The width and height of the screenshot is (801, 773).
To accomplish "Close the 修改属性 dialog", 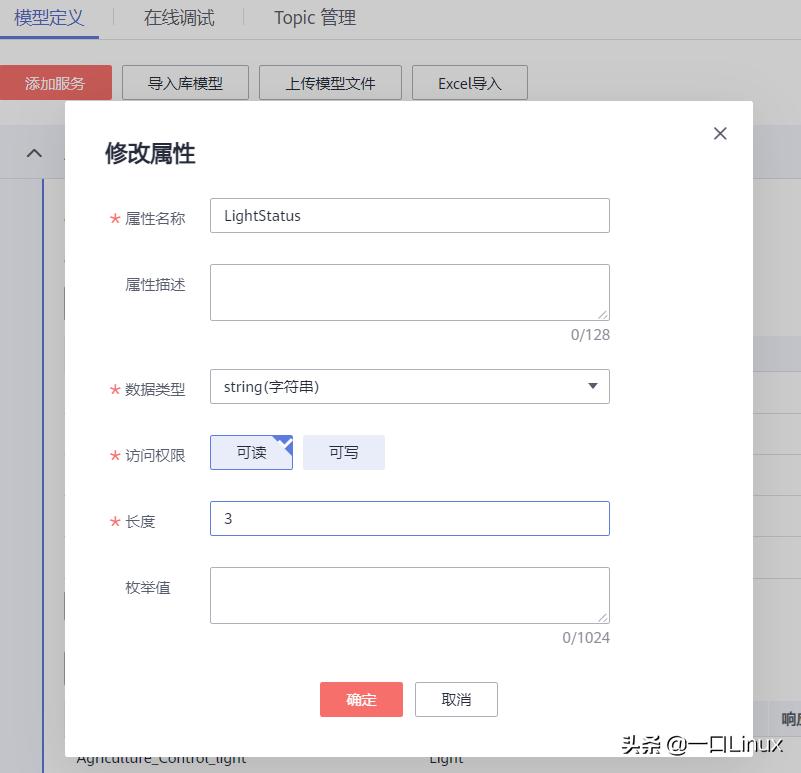I will tap(719, 133).
